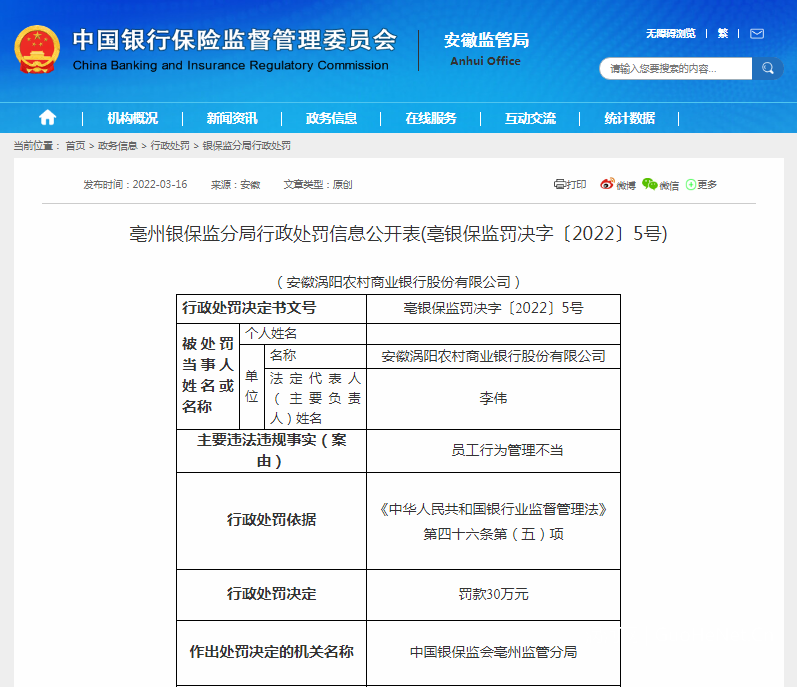Click the home icon in navigation bar

[x=47, y=117]
